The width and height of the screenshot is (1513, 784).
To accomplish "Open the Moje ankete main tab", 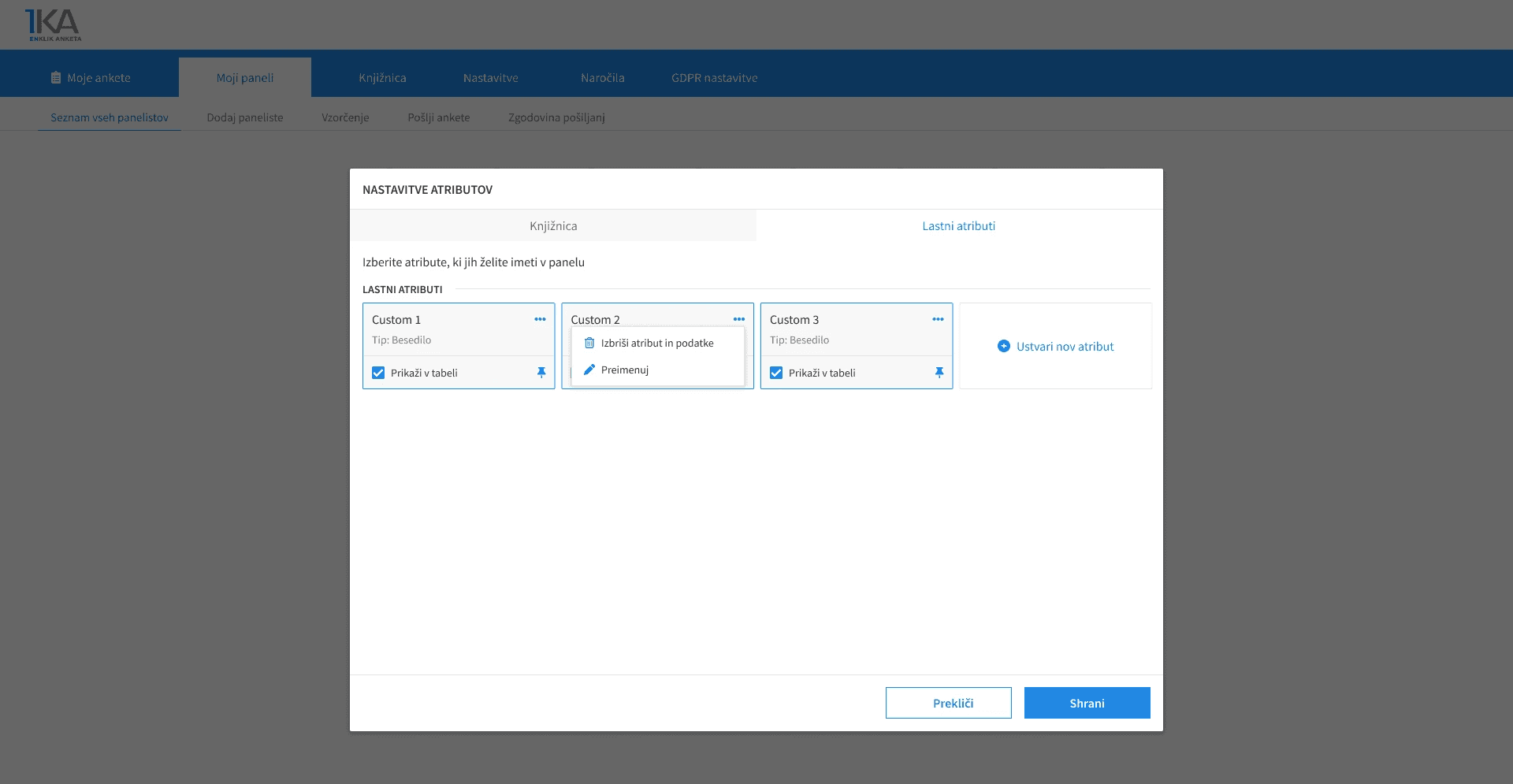I will coord(91,77).
